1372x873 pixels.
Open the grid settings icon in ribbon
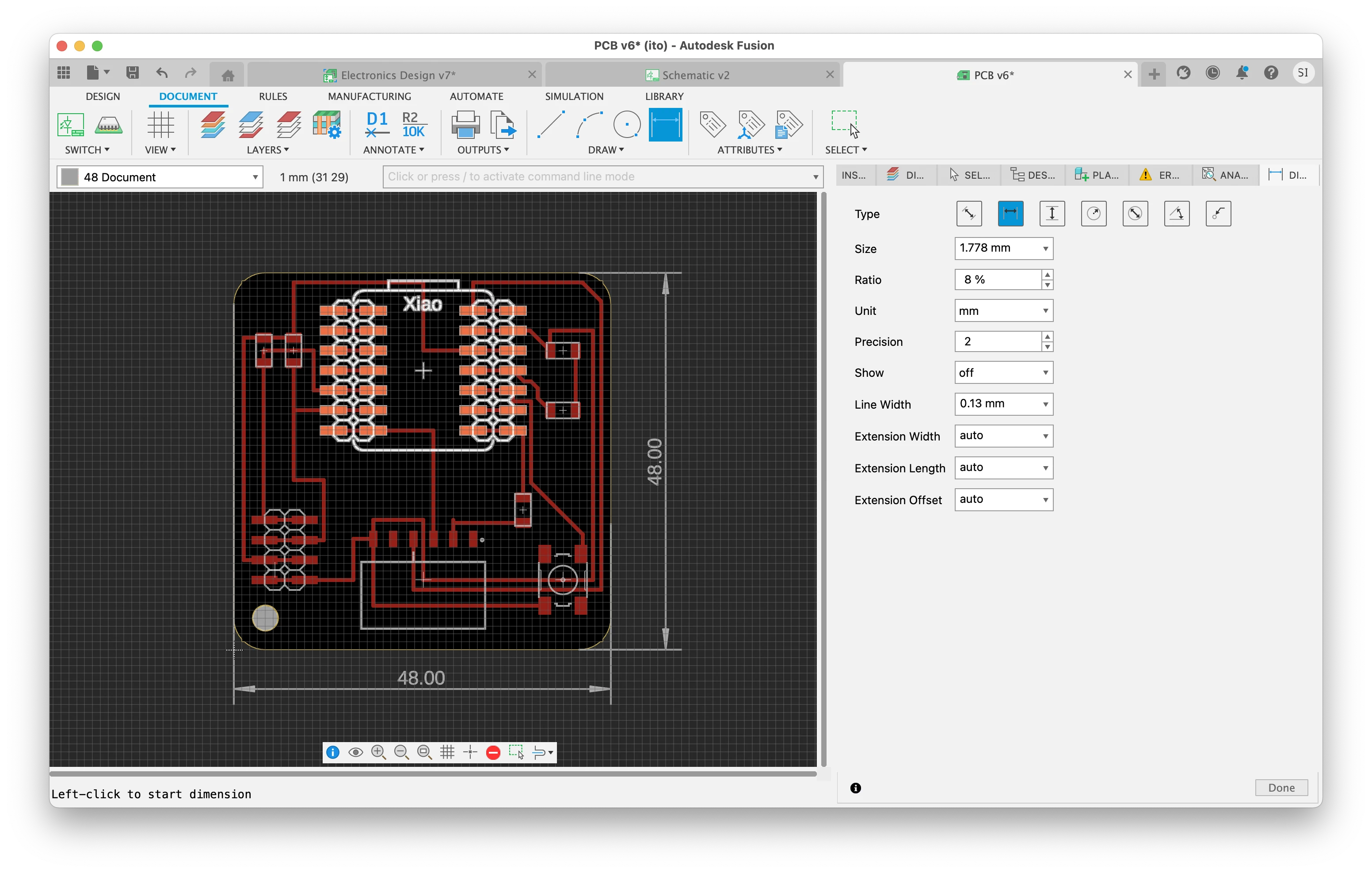click(160, 125)
